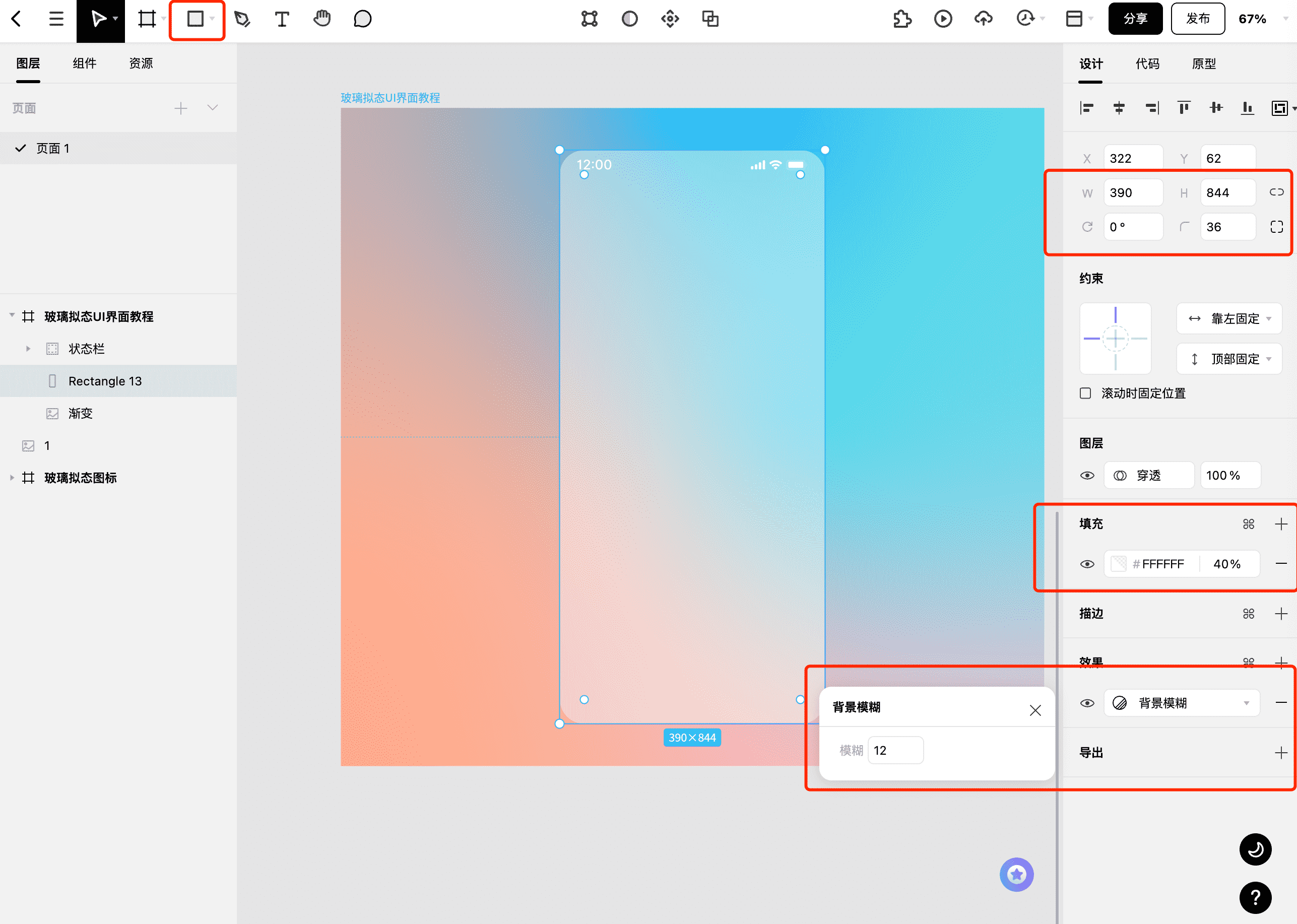Screen dimensions: 1297x924
Task: Open the hamburger main menu
Action: [56, 19]
